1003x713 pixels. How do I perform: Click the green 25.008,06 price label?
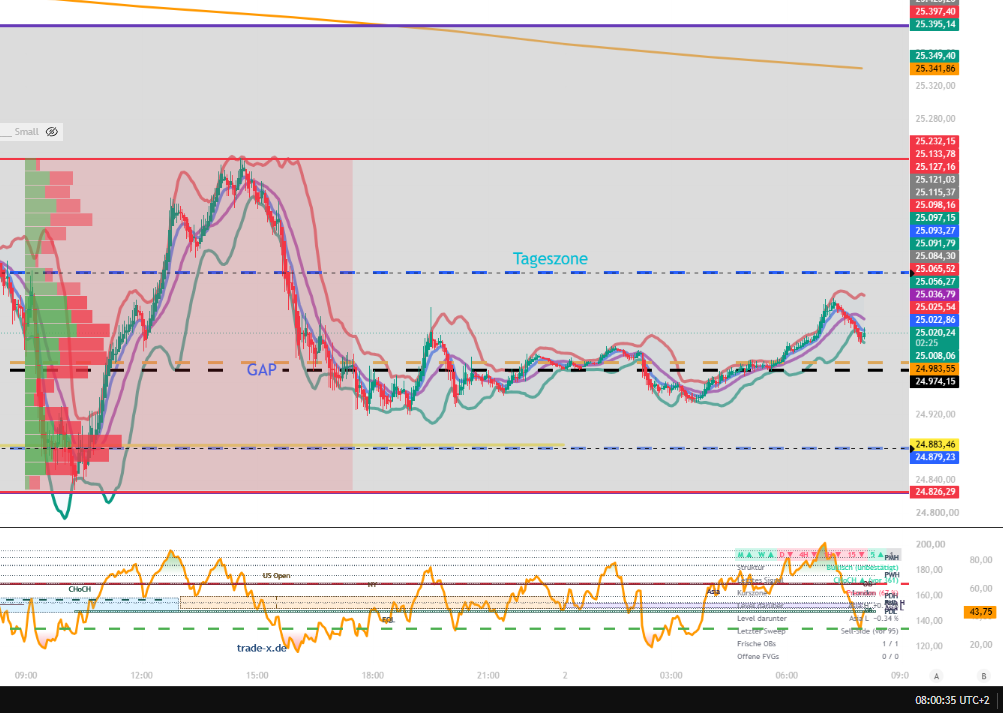coord(935,356)
